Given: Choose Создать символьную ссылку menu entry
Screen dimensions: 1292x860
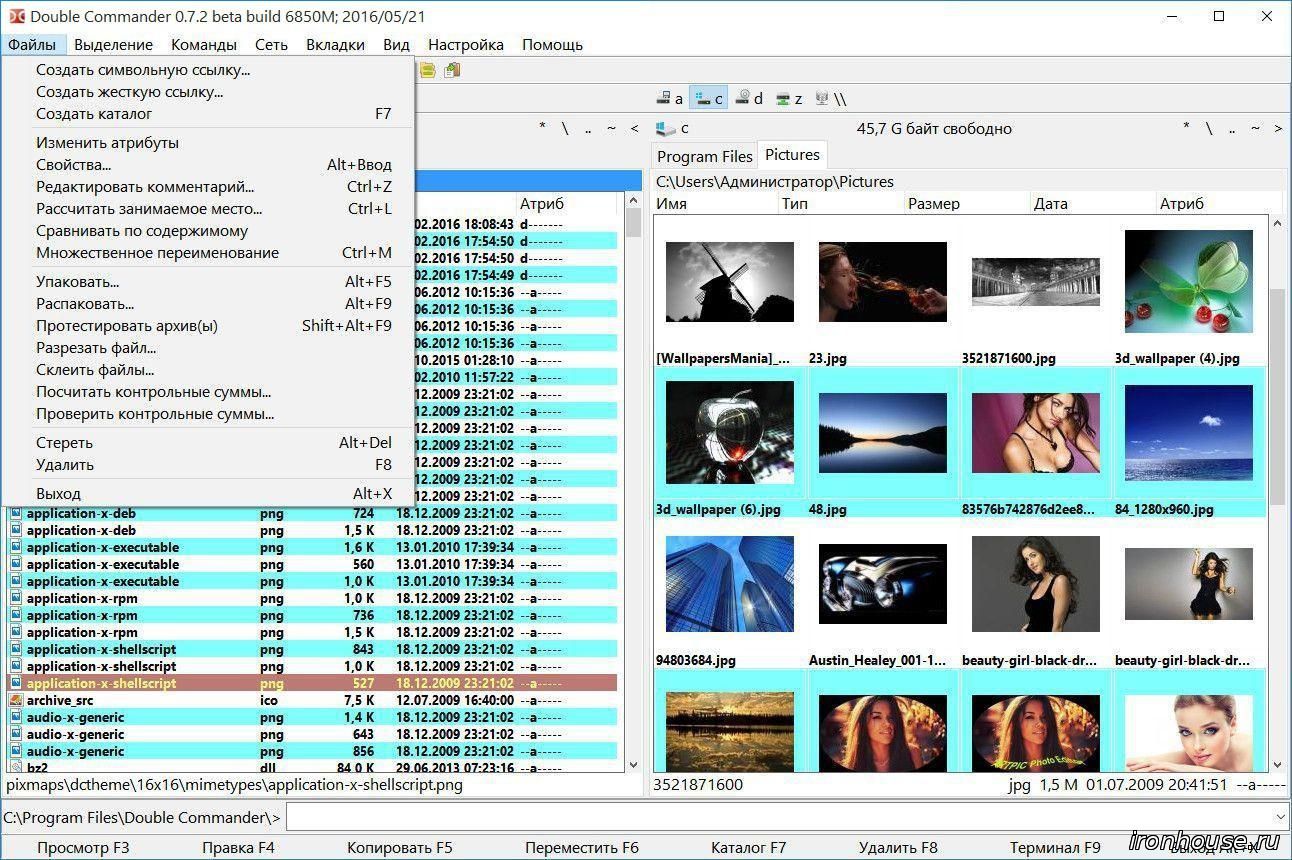Looking at the screenshot, I should click(x=209, y=70).
